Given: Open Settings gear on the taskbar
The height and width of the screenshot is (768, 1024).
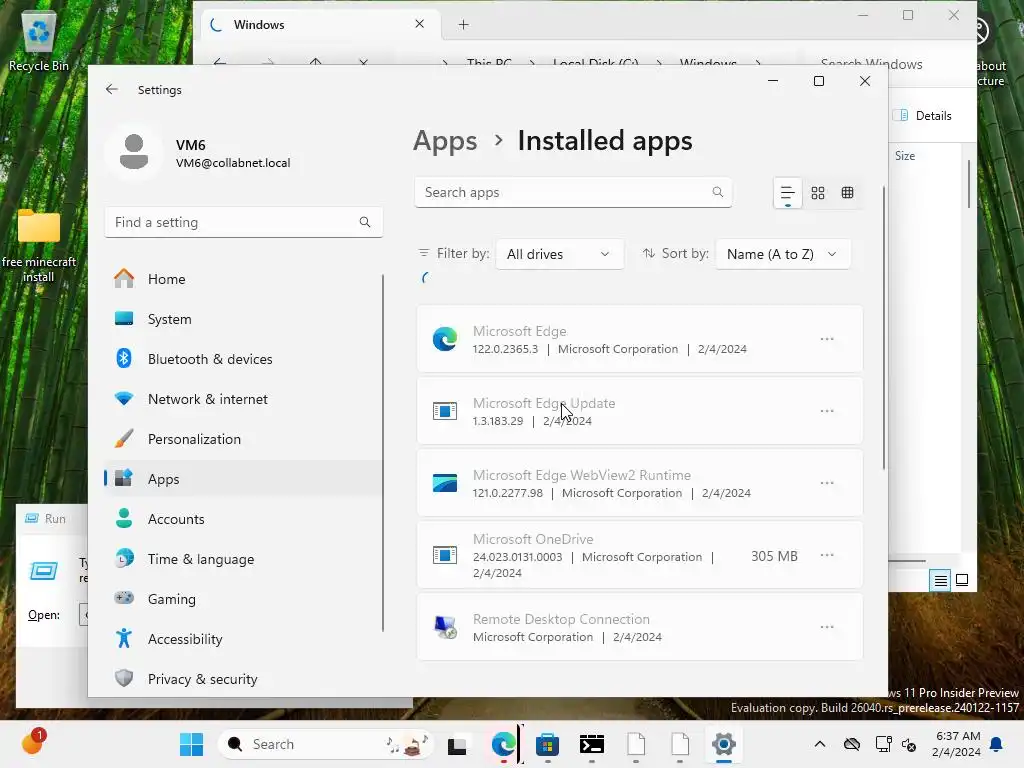Looking at the screenshot, I should [724, 744].
